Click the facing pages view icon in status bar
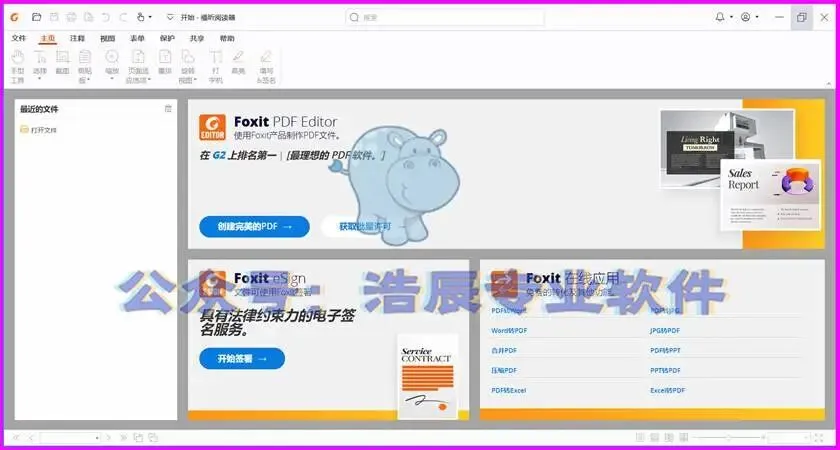This screenshot has width=840, height=450. pos(669,438)
